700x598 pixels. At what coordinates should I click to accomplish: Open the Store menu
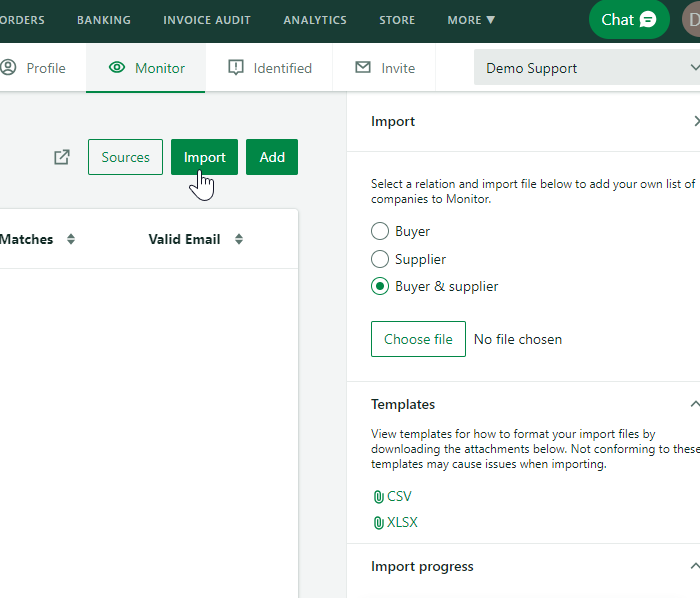397,20
